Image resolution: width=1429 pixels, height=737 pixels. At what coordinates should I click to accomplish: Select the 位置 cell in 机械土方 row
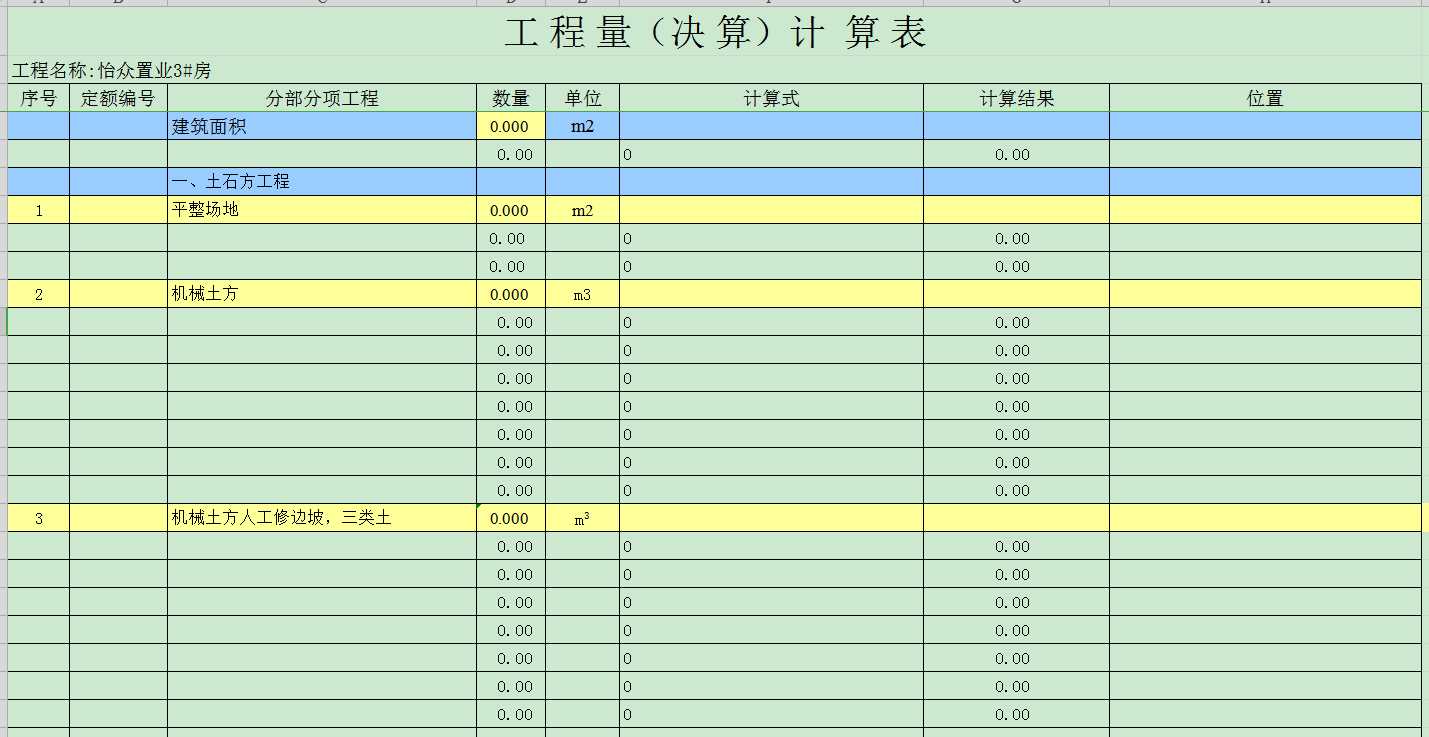click(1265, 294)
